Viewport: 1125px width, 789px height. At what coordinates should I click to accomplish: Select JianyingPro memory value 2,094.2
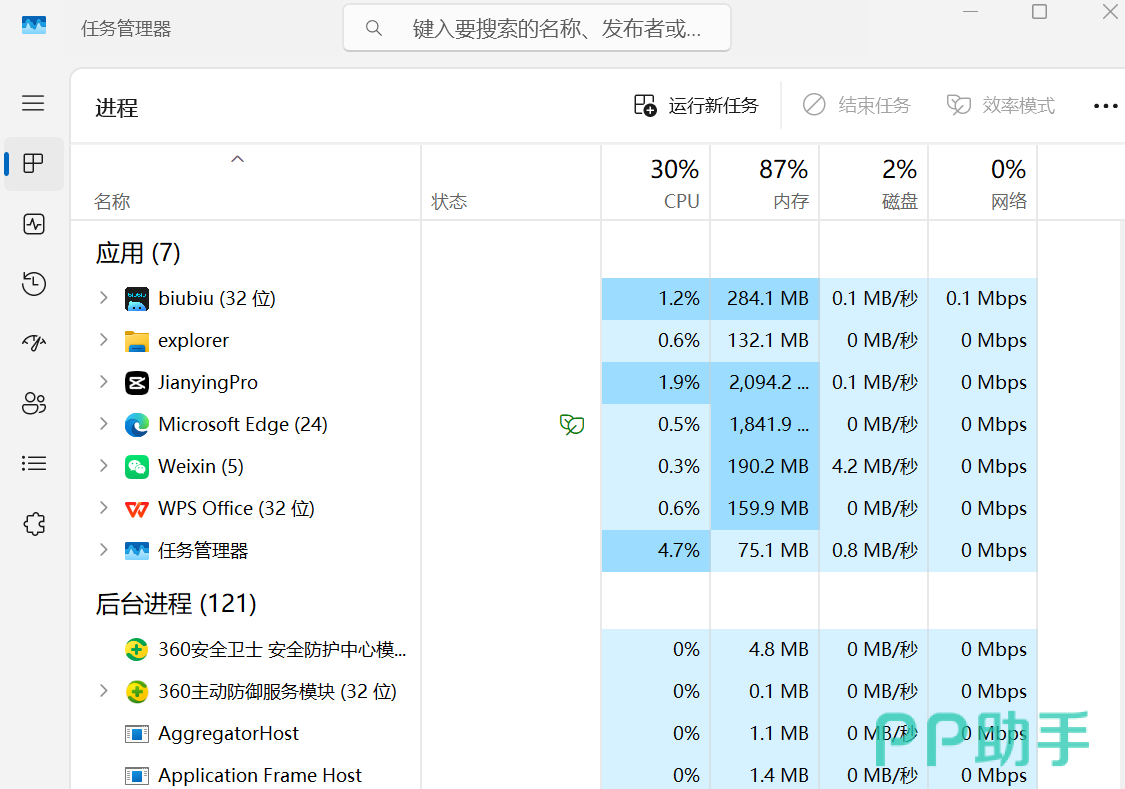point(768,382)
